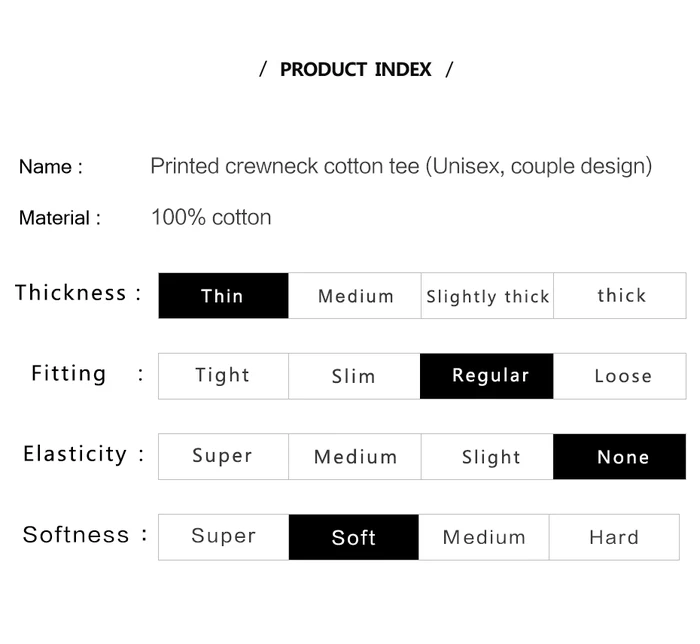Image resolution: width=700 pixels, height=644 pixels.
Task: Choose Slim fitting option
Action: 354,376
